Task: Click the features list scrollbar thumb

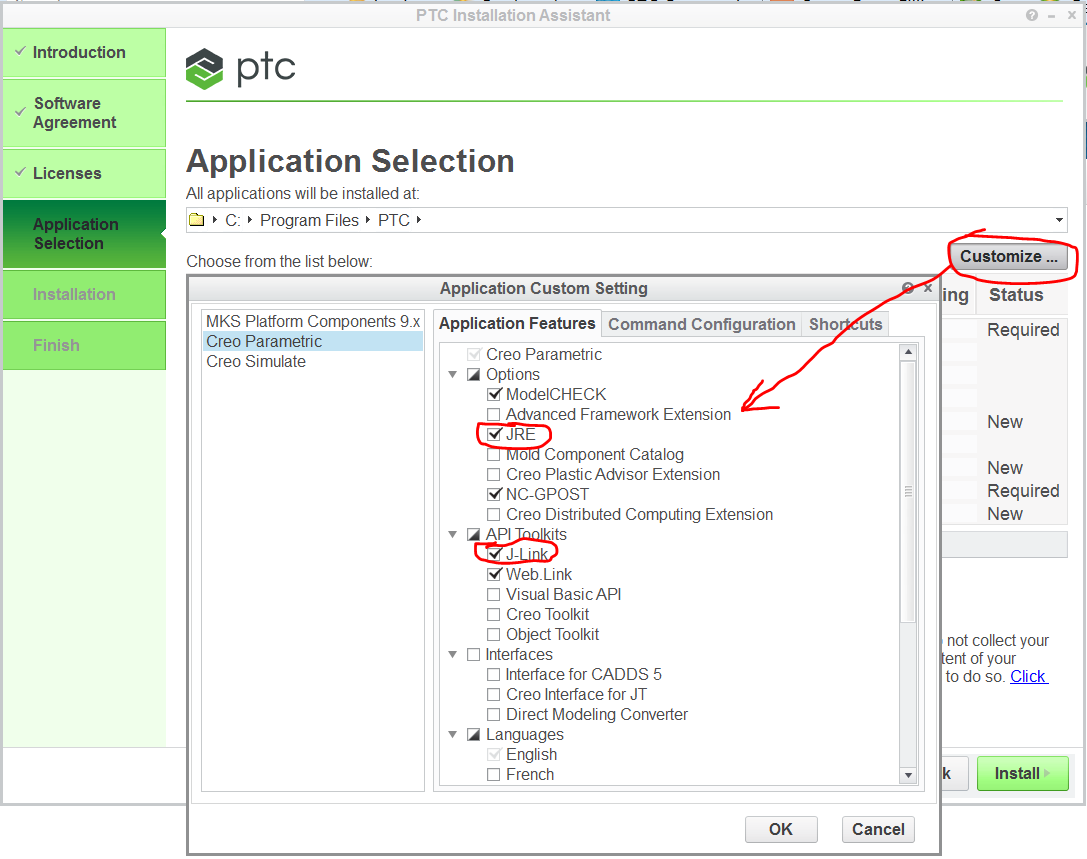Action: pos(908,491)
